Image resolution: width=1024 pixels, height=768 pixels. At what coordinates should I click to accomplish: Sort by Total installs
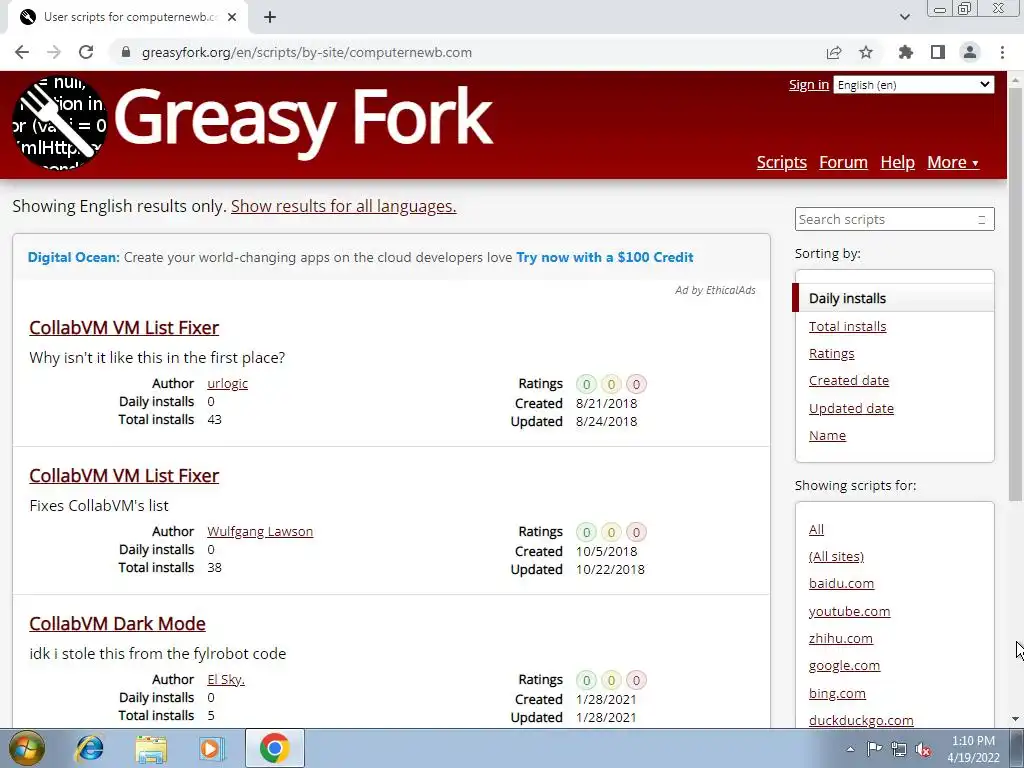pyautogui.click(x=847, y=326)
